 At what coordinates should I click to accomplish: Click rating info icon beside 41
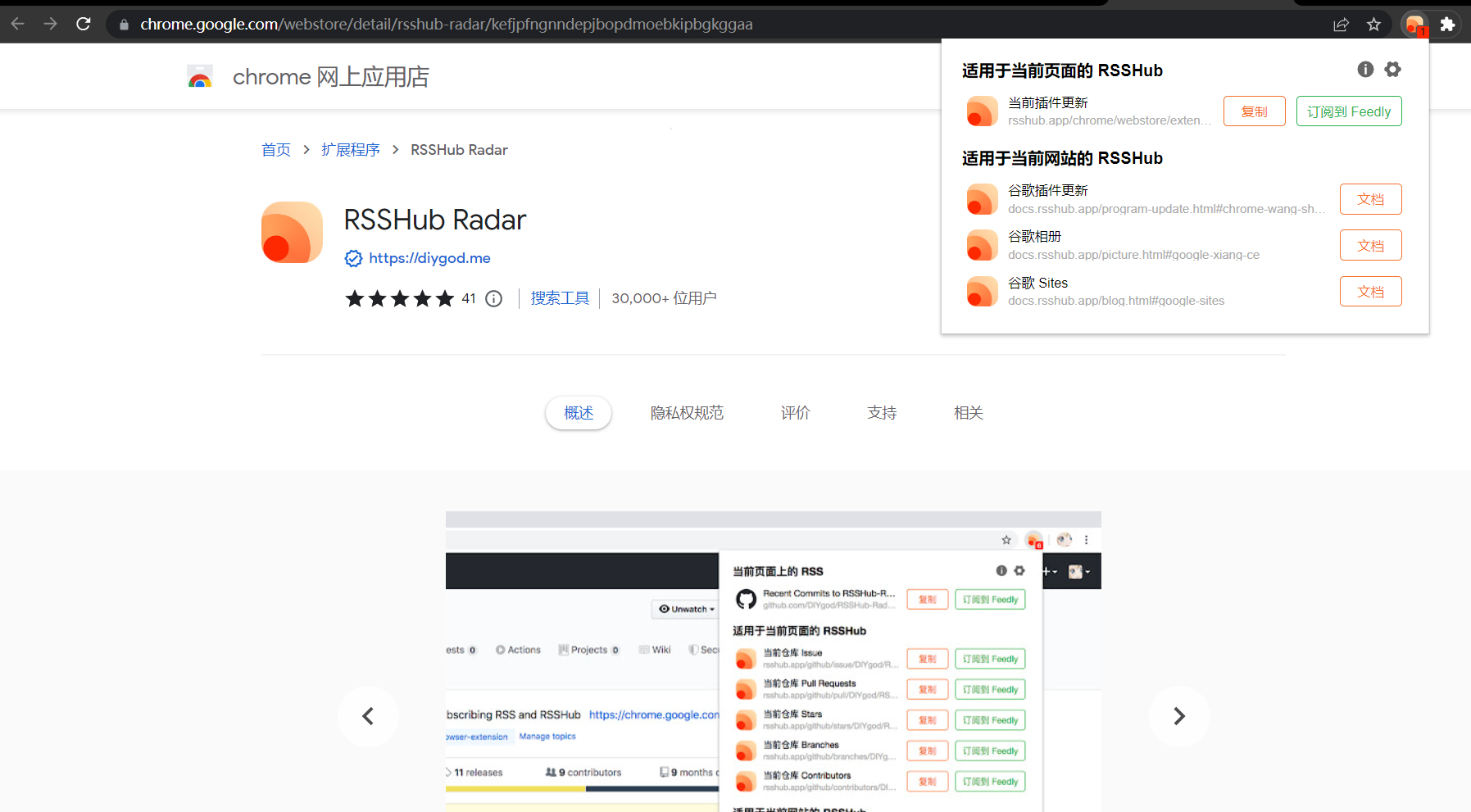coord(493,298)
